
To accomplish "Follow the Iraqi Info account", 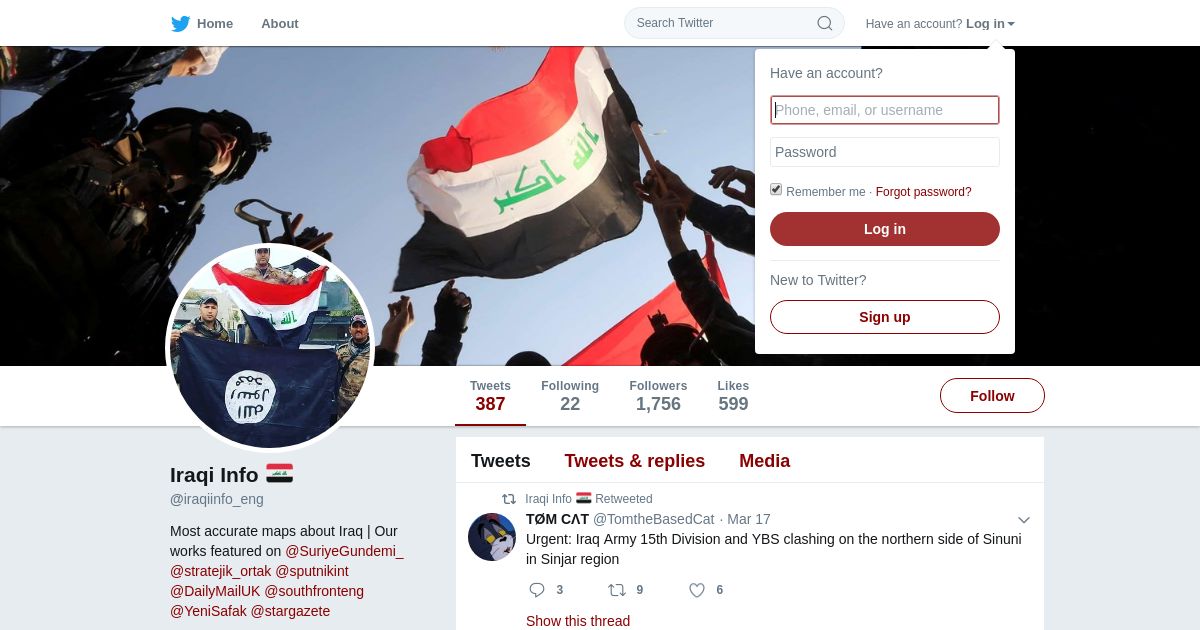I will pyautogui.click(x=992, y=396).
